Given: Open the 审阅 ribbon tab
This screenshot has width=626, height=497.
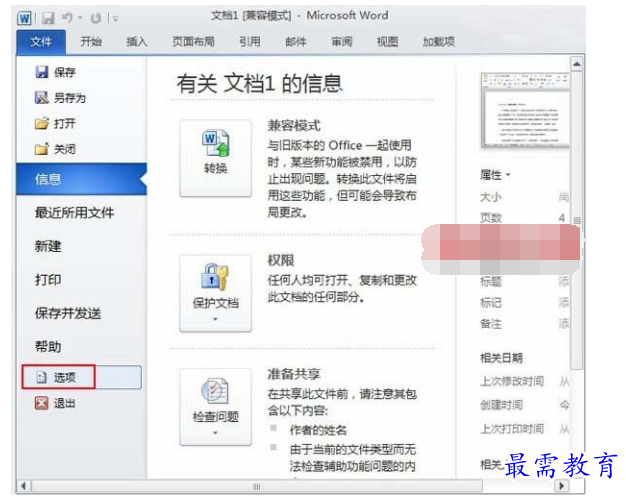Looking at the screenshot, I should click(x=342, y=42).
